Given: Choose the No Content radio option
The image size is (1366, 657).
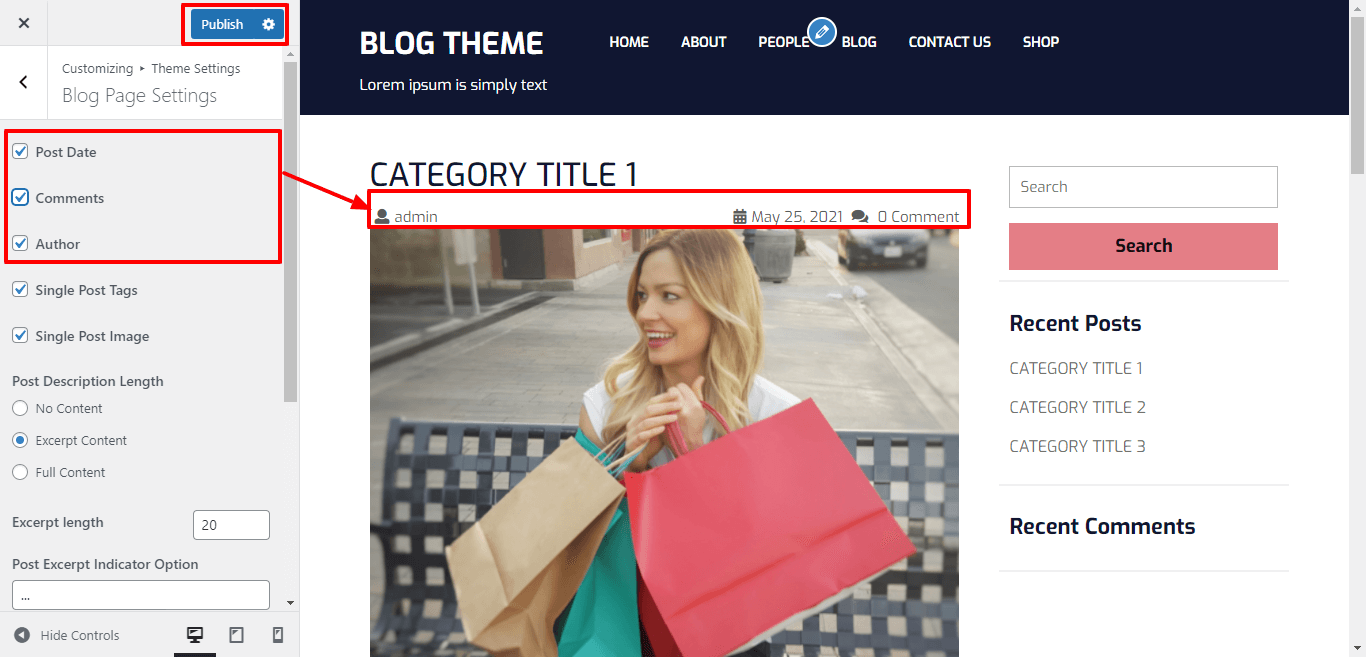Looking at the screenshot, I should 20,408.
